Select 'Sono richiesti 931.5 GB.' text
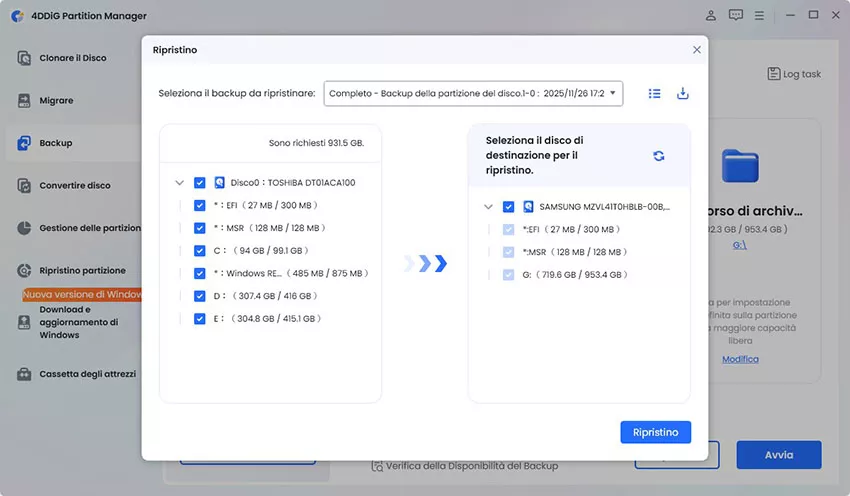This screenshot has height=496, width=850. (x=317, y=143)
